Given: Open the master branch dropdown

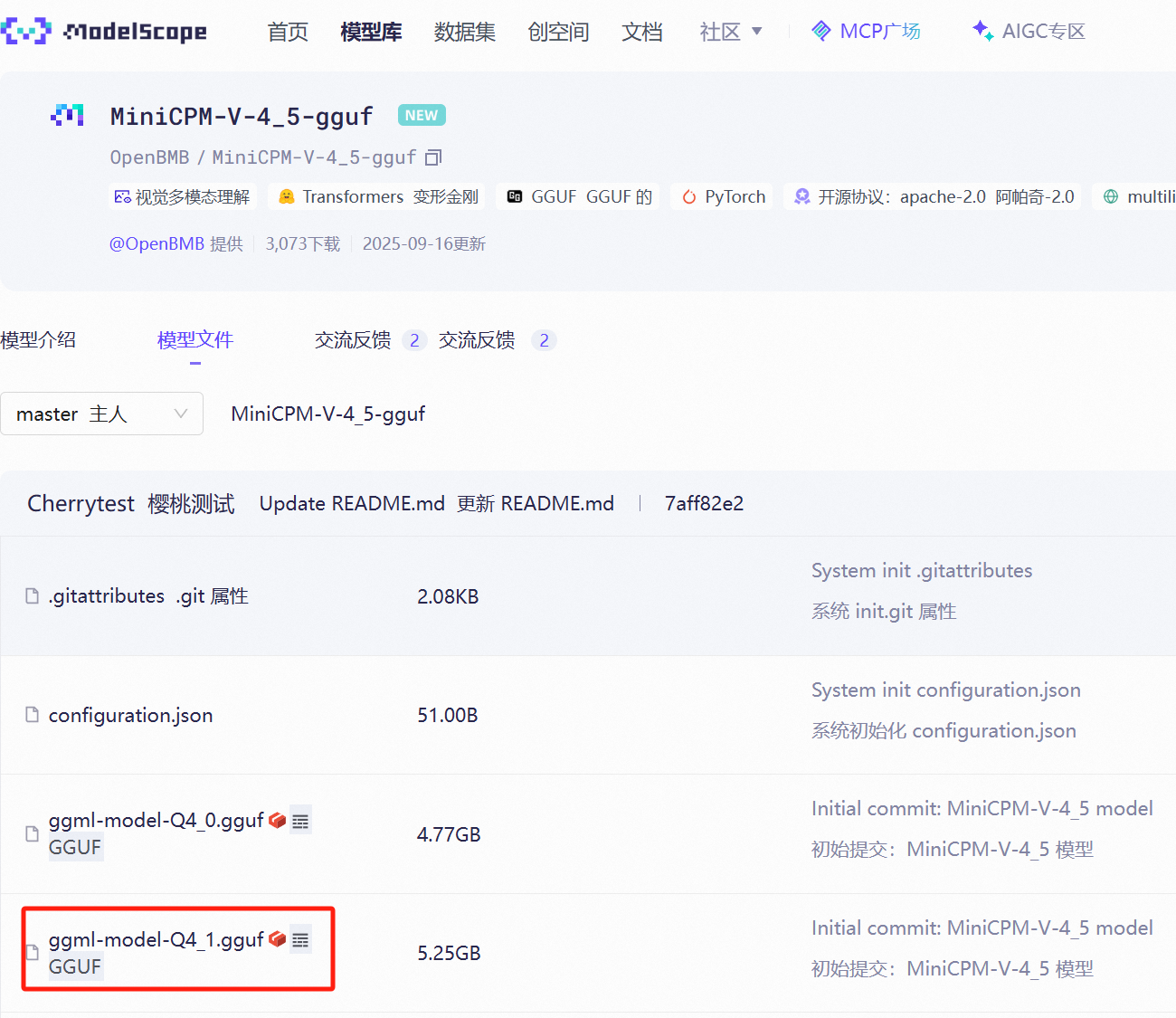Looking at the screenshot, I should [x=101, y=414].
